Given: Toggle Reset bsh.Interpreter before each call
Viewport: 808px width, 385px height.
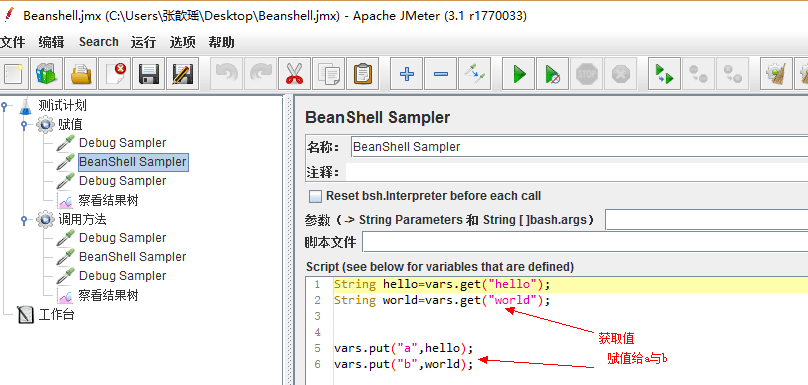Looking at the screenshot, I should (x=315, y=196).
